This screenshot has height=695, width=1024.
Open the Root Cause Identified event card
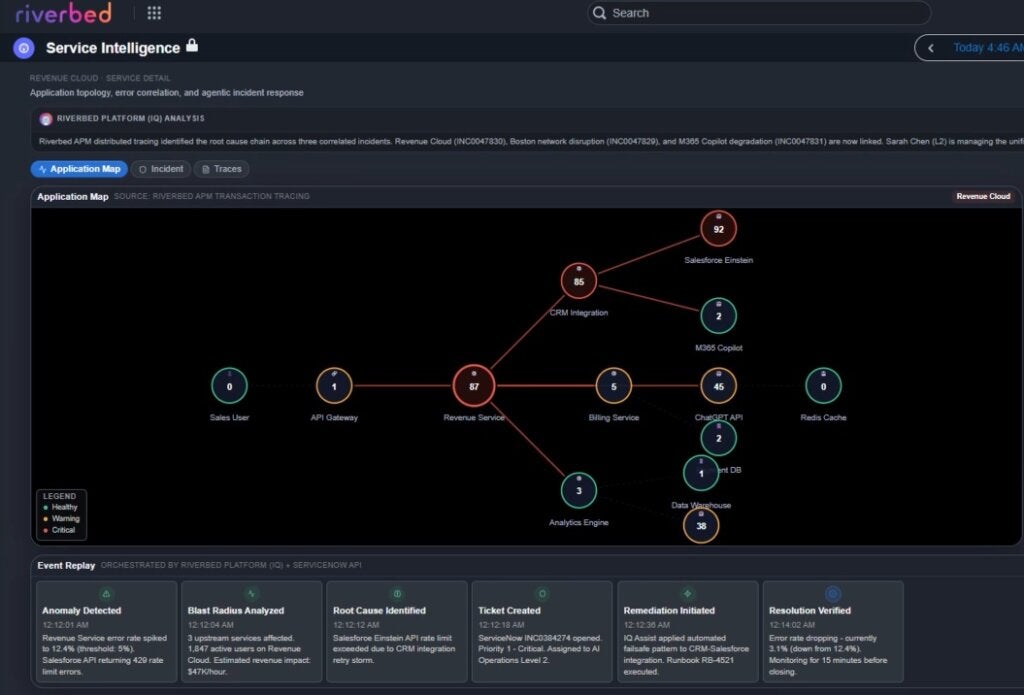[x=397, y=632]
